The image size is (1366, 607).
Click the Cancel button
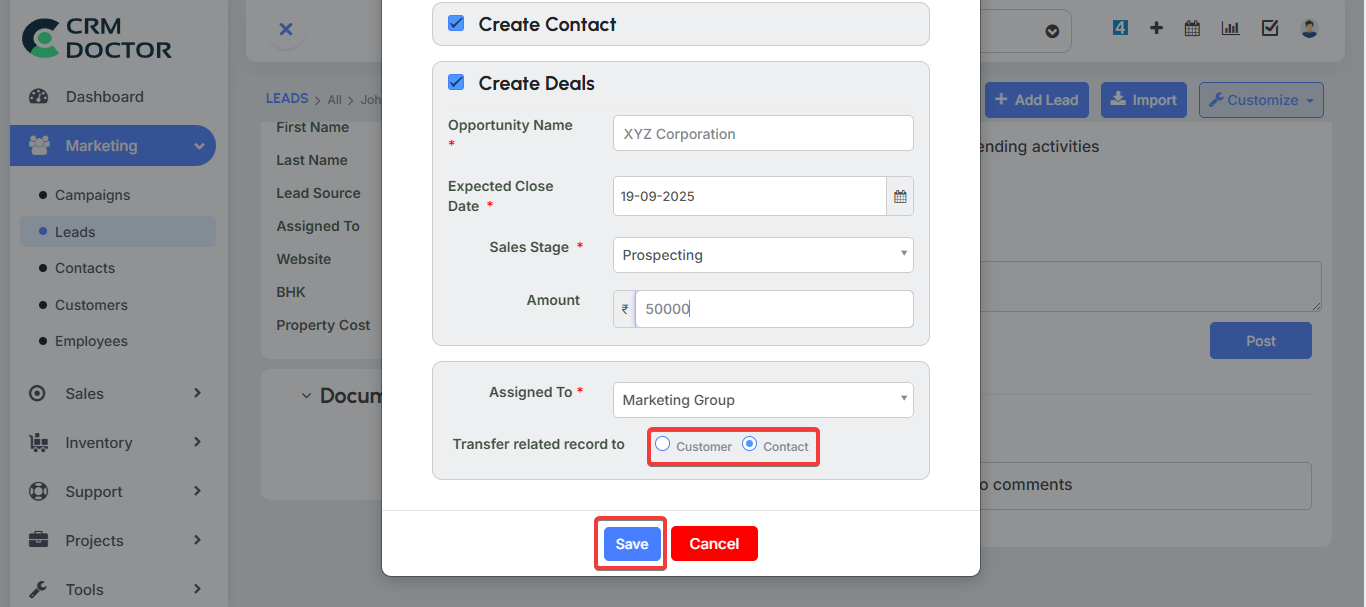click(x=713, y=543)
